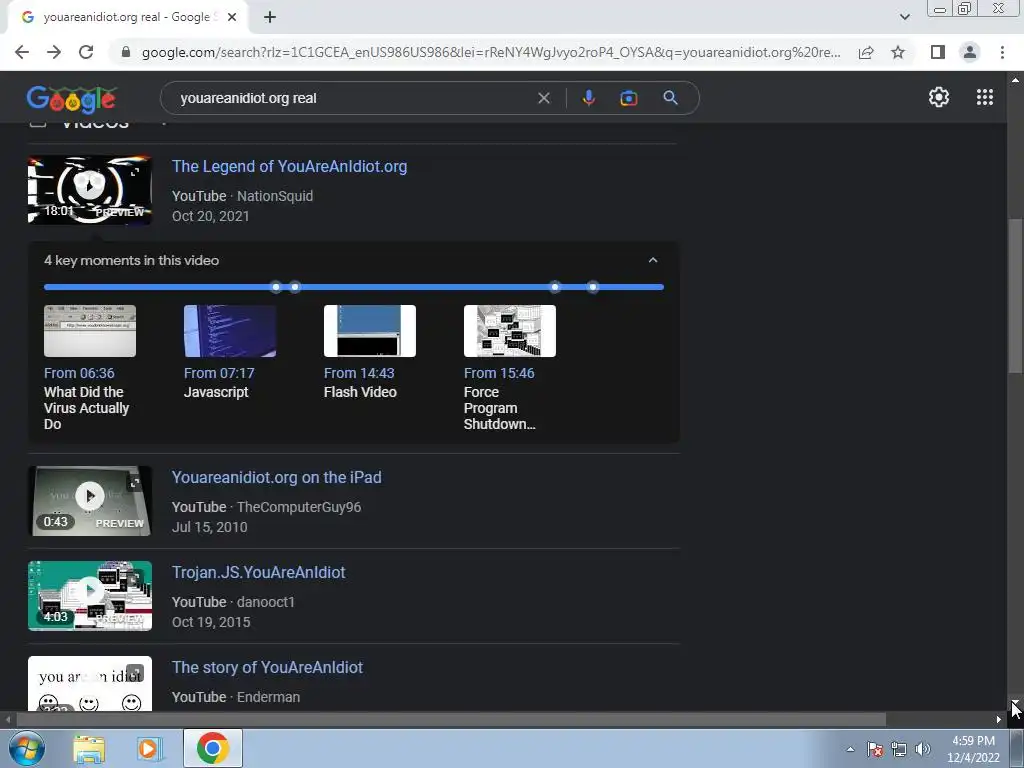
Task: Submit search with magnifying glass icon
Action: pos(670,98)
